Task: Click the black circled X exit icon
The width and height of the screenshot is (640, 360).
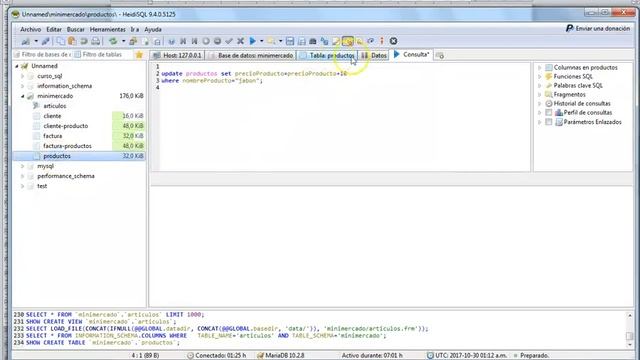Action: coord(393,41)
